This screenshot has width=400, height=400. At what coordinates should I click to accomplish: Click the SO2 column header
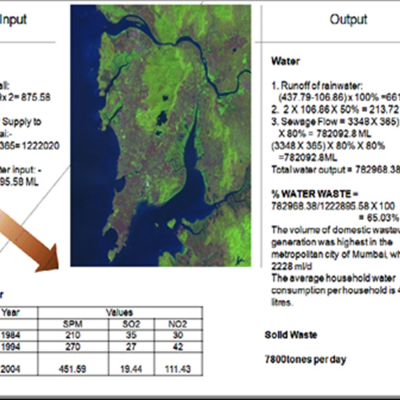131,324
